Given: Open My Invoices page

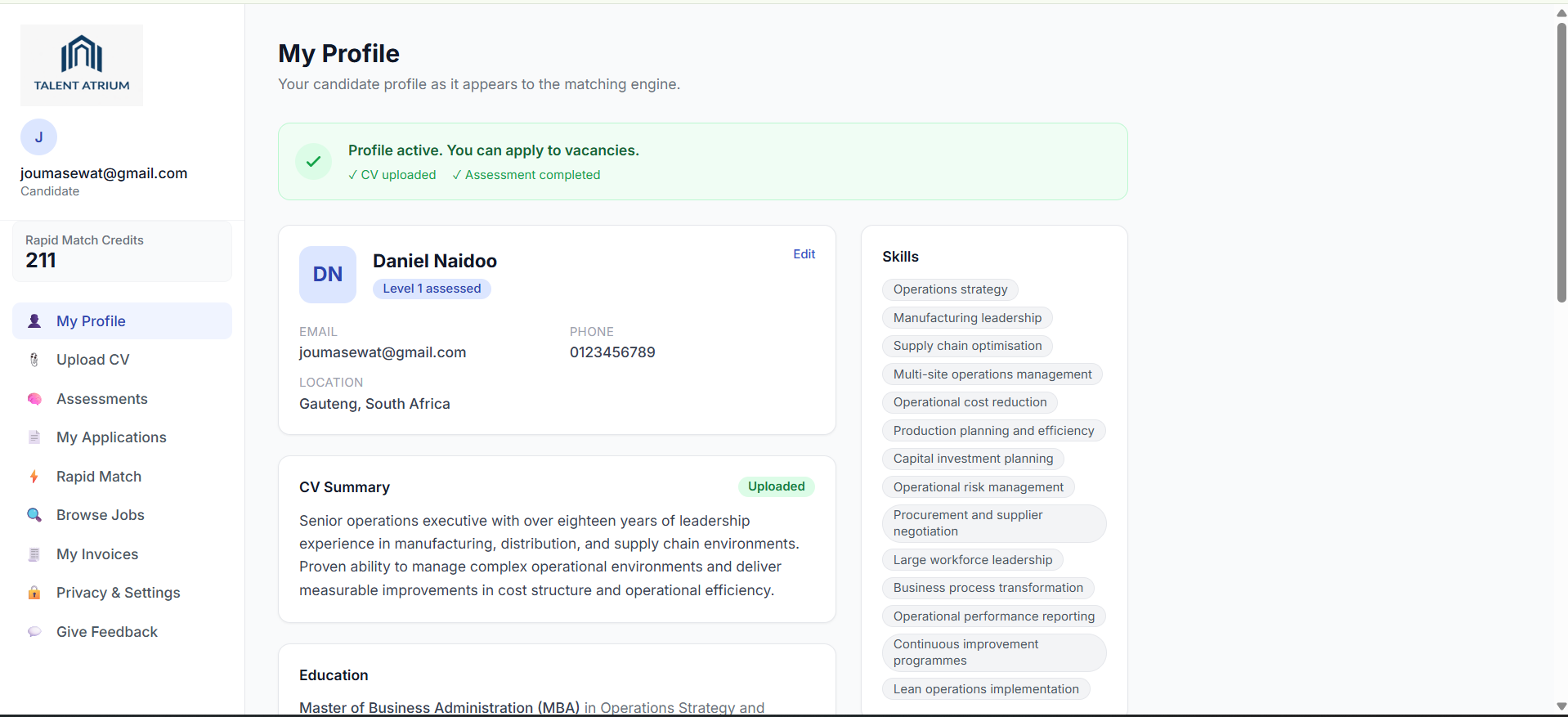Looking at the screenshot, I should click(122, 554).
